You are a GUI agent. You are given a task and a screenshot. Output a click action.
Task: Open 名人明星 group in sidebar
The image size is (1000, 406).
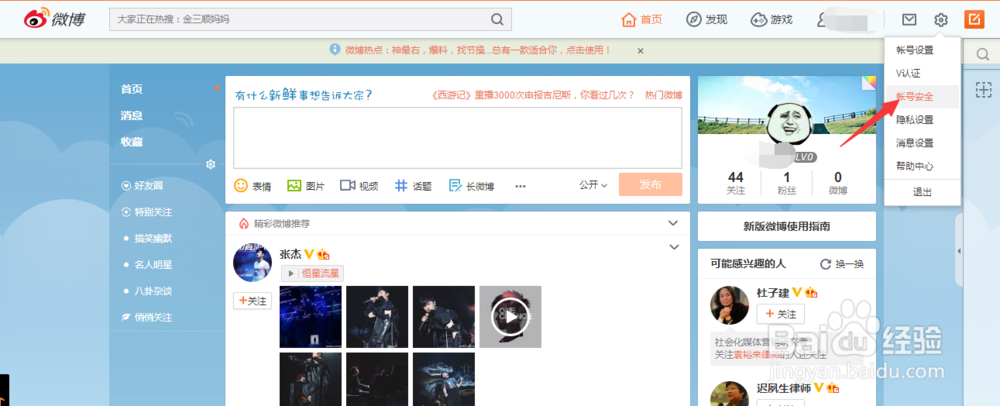point(152,265)
